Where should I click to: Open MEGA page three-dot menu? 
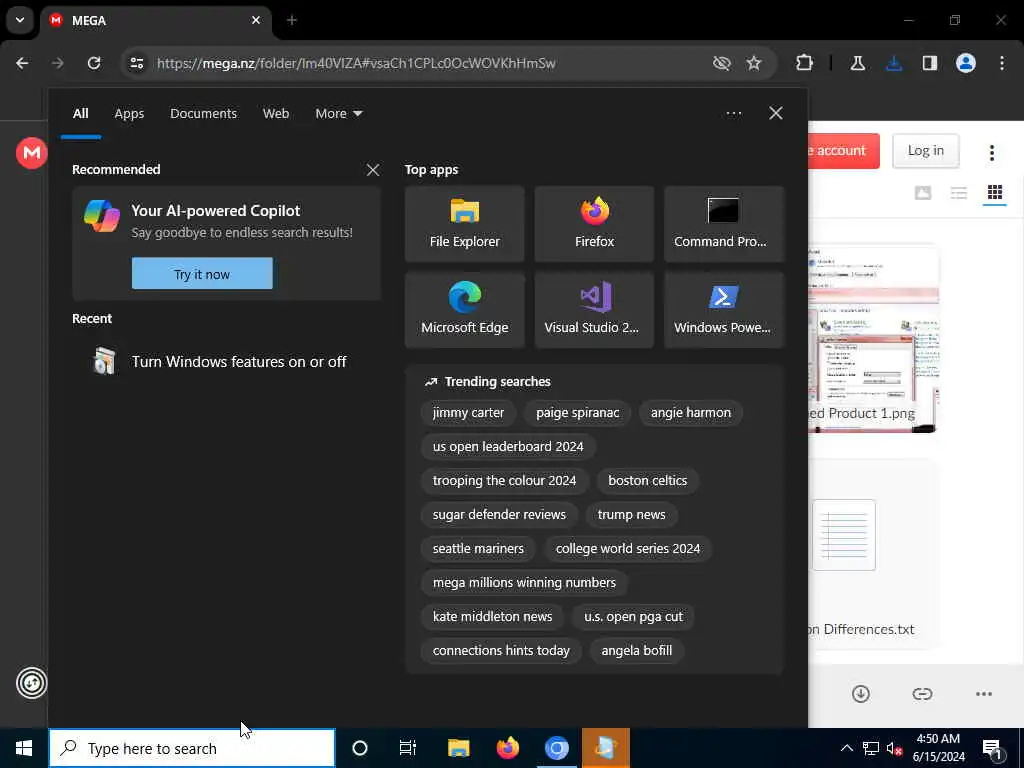pyautogui.click(x=991, y=153)
